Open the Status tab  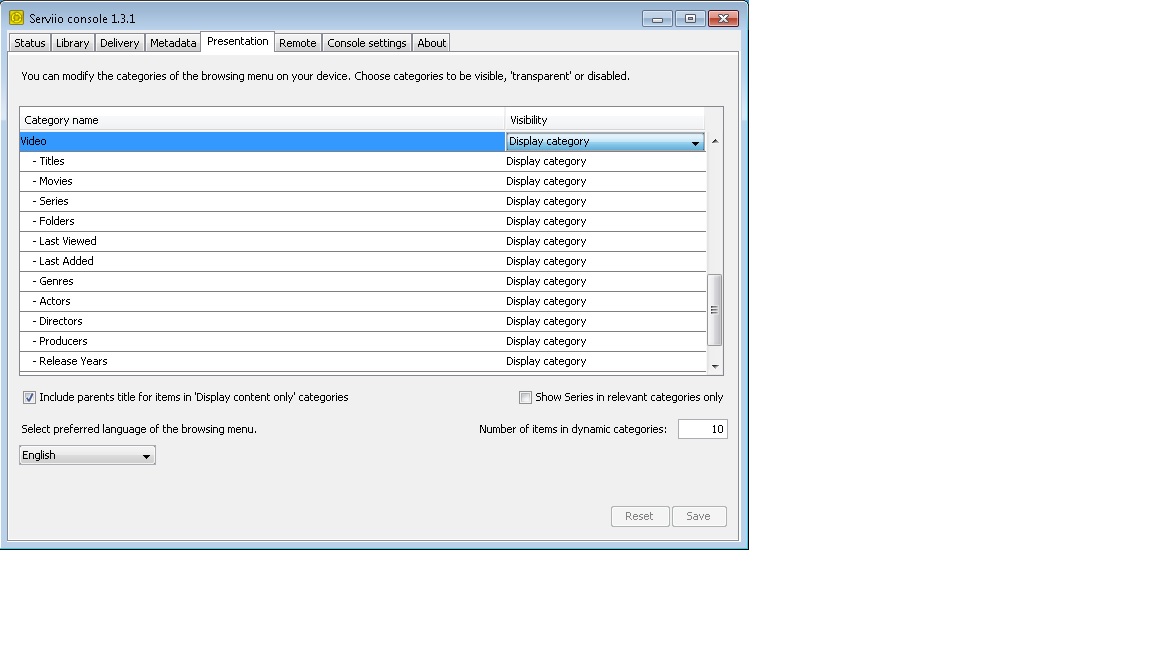coord(30,43)
